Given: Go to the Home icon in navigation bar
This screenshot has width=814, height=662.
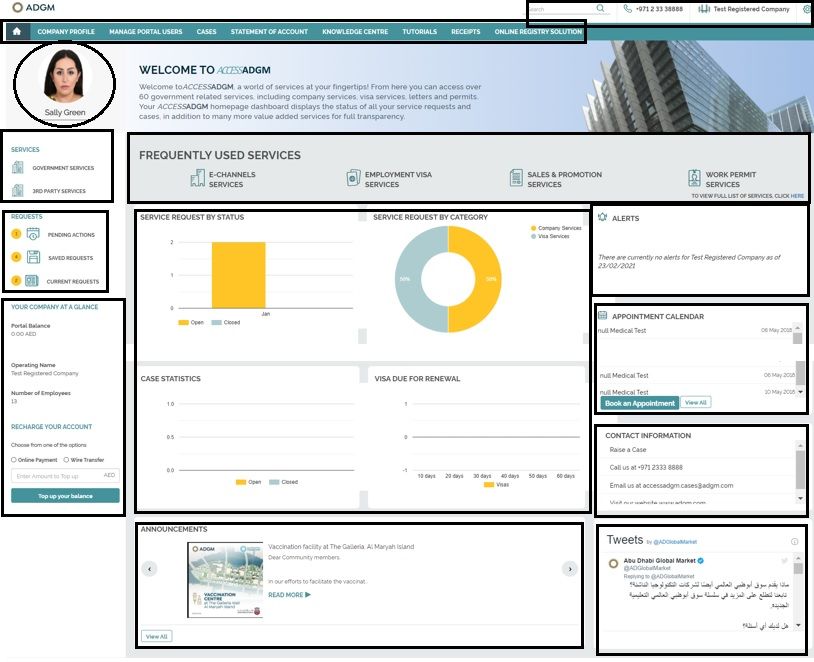Looking at the screenshot, I should click(x=17, y=31).
